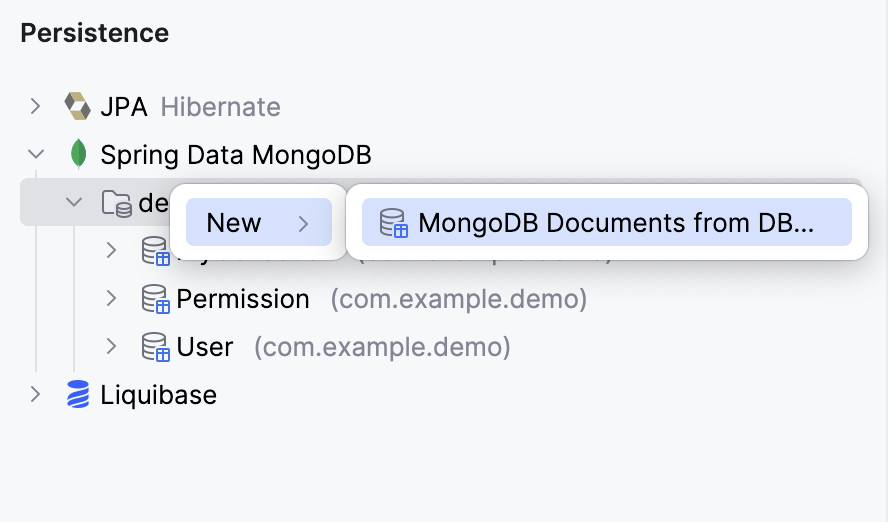The height and width of the screenshot is (522, 888).
Task: Click the Liquibase database icon
Action: click(77, 395)
